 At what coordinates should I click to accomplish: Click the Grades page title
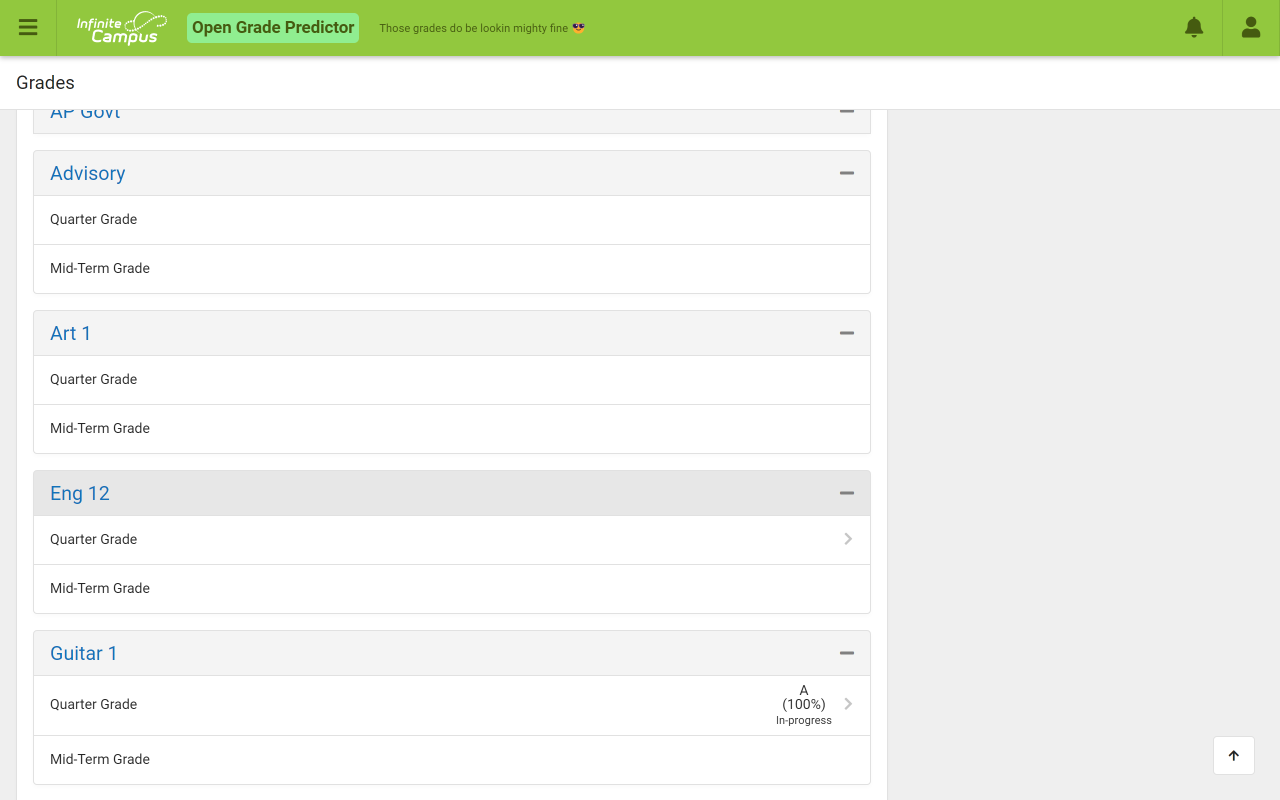coord(45,83)
